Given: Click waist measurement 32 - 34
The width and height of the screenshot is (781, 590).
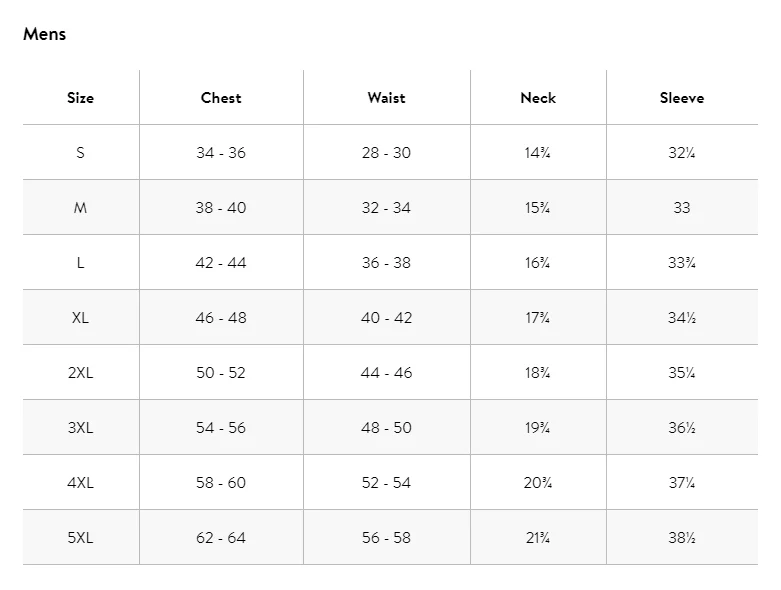Looking at the screenshot, I should (x=386, y=208).
